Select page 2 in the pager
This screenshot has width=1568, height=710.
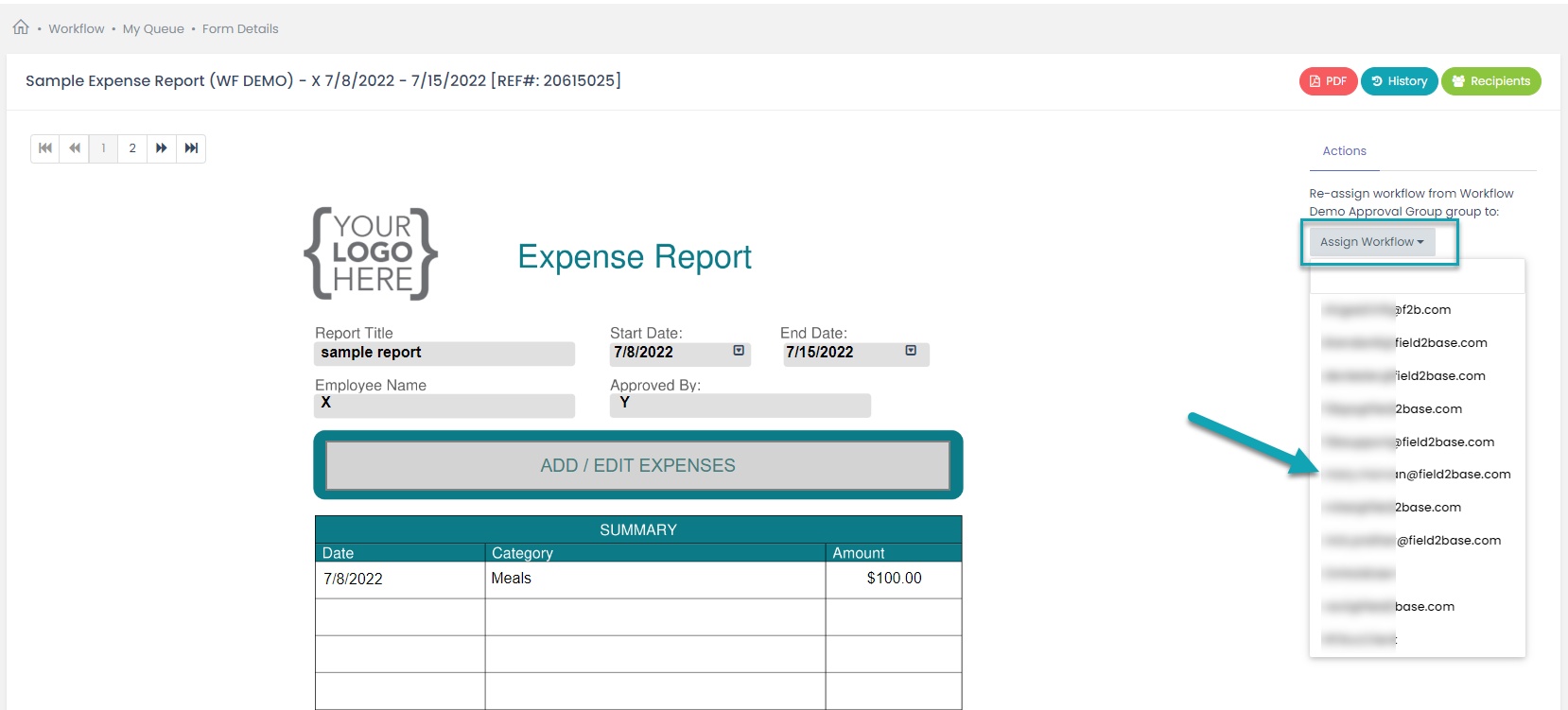click(x=132, y=148)
